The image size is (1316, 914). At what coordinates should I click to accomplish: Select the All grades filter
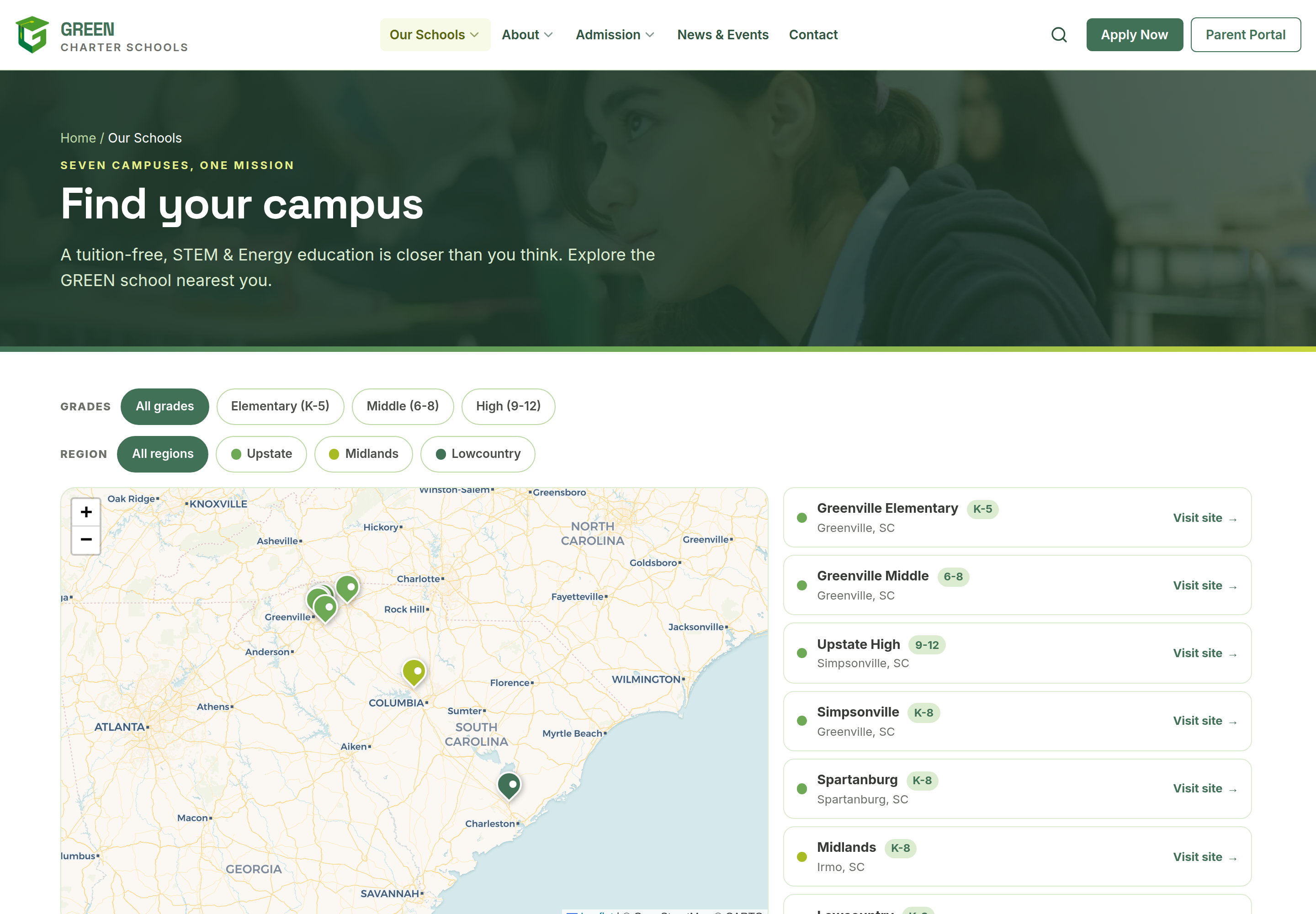(164, 407)
